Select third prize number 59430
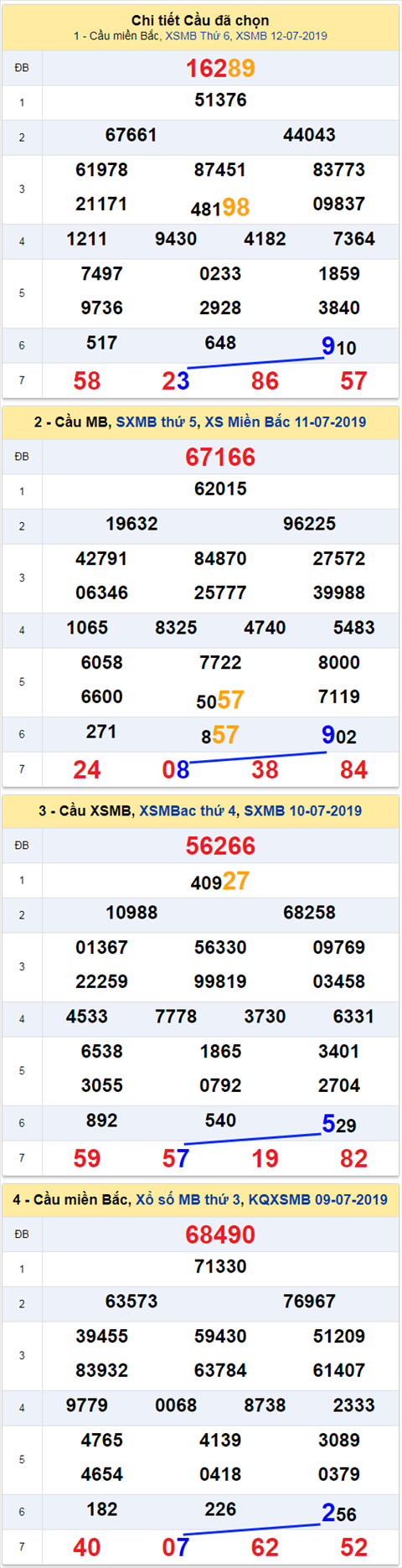Screen dimensions: 402x1568 220,1337
